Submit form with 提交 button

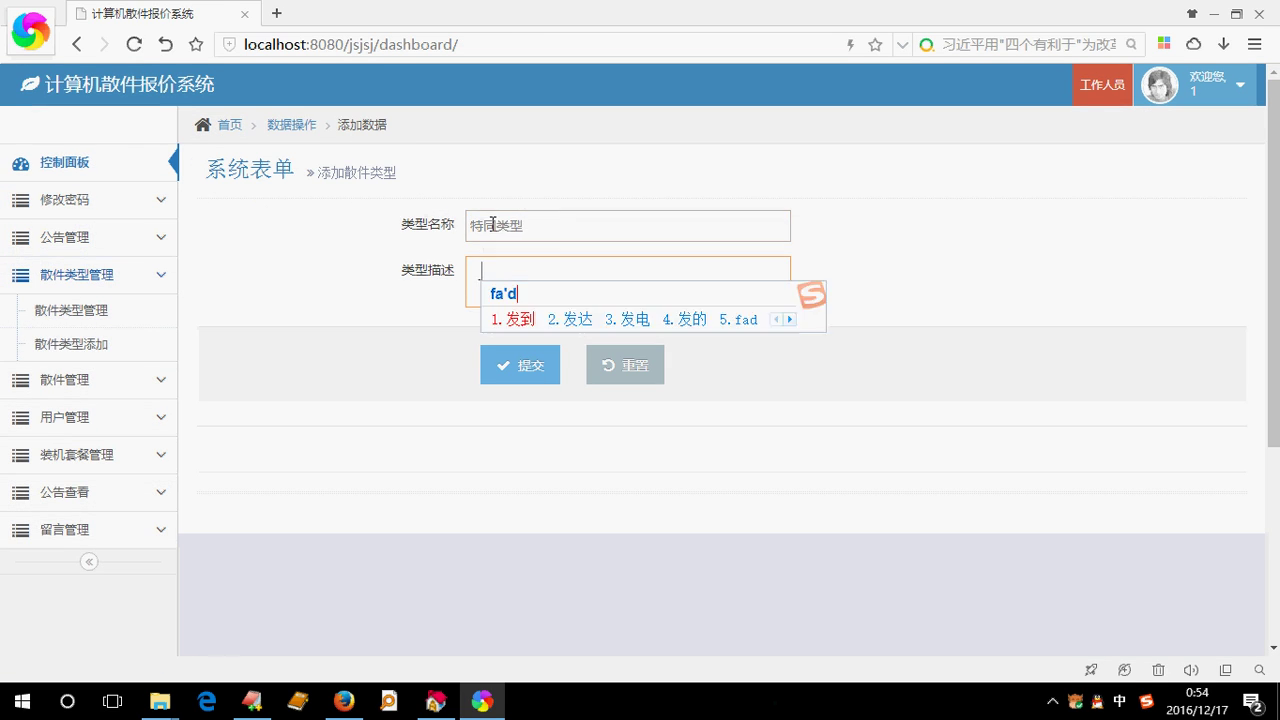click(520, 365)
